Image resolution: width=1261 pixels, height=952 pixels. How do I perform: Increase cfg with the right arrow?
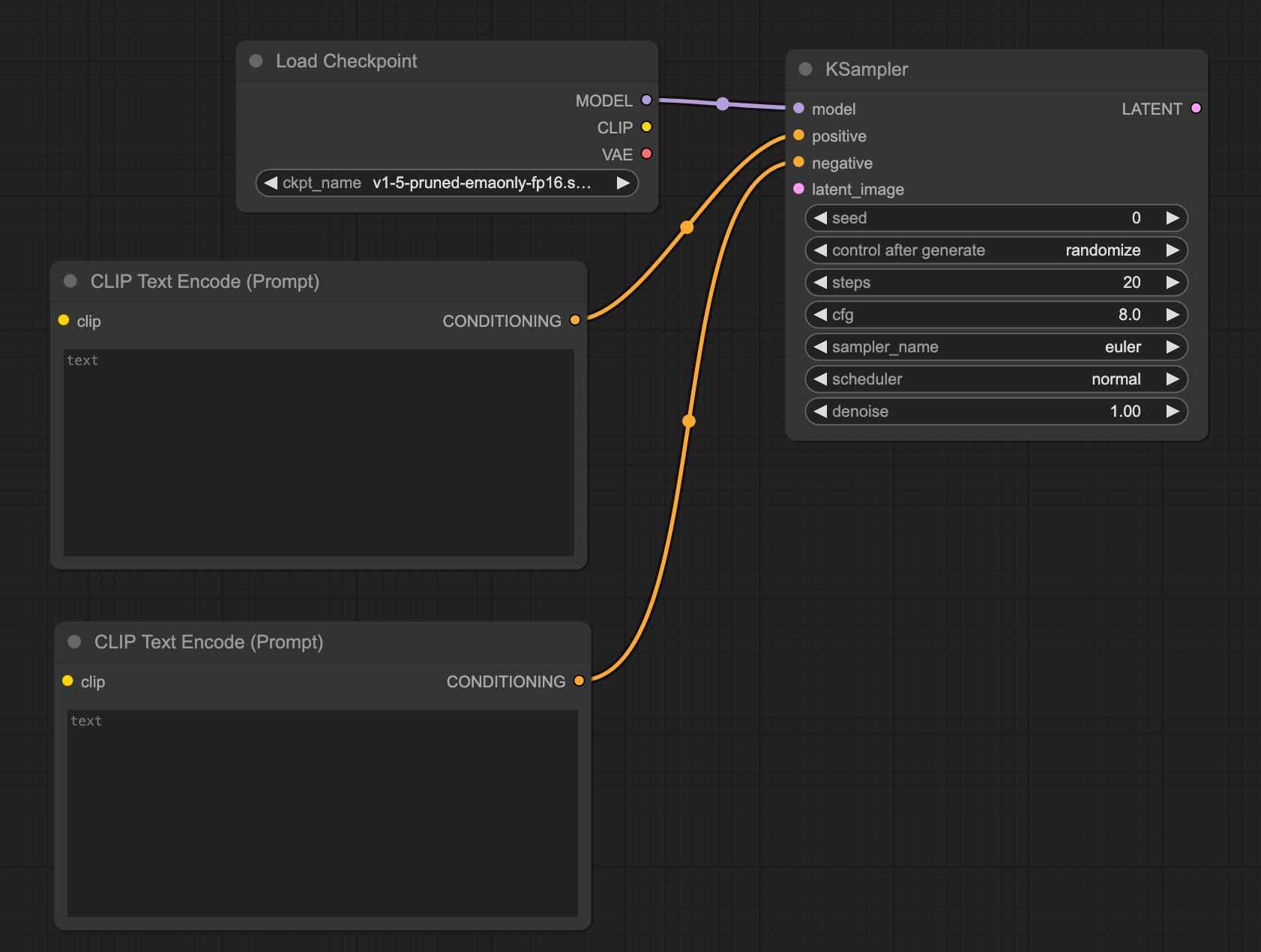1173,315
